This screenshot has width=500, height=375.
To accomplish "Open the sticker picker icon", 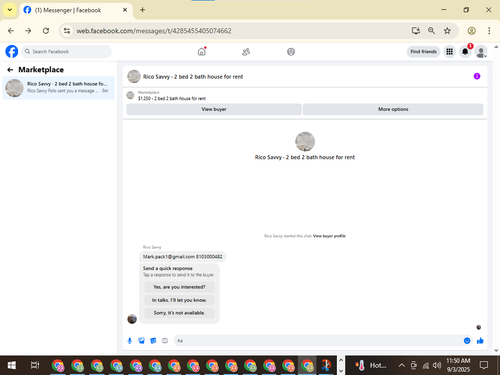I will [153, 341].
